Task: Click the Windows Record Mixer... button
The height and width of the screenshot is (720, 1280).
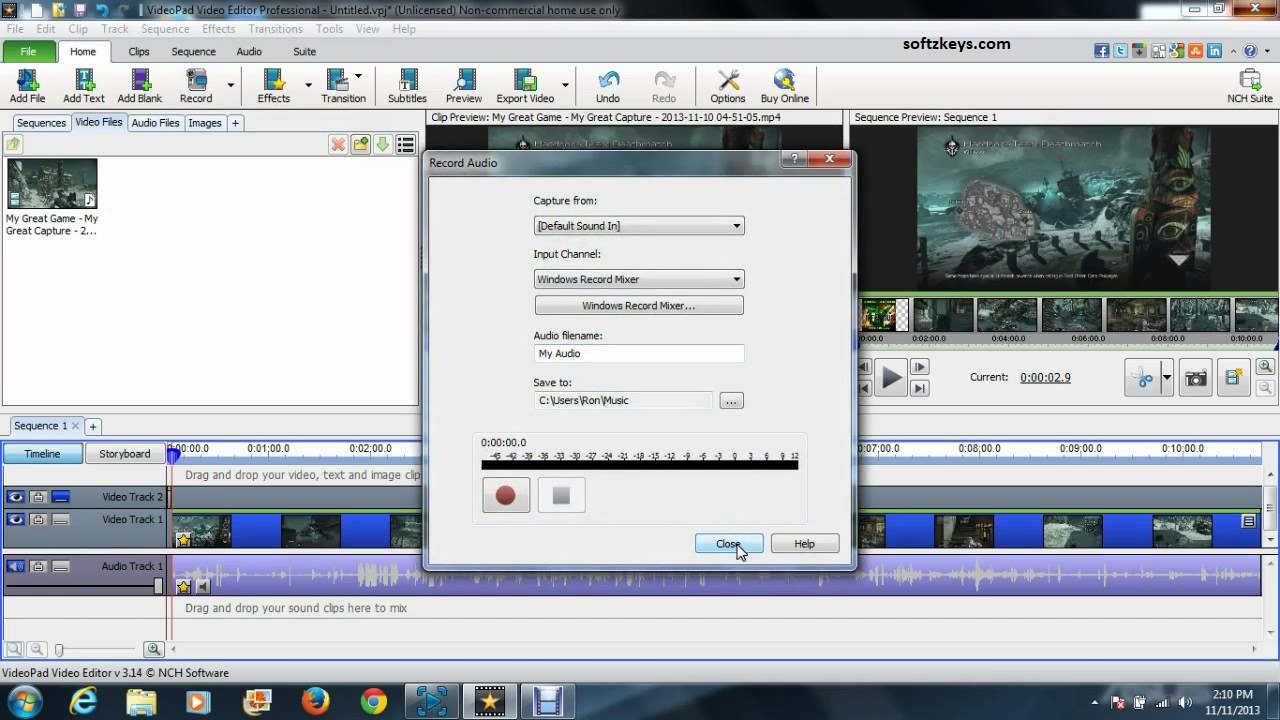Action: [639, 305]
